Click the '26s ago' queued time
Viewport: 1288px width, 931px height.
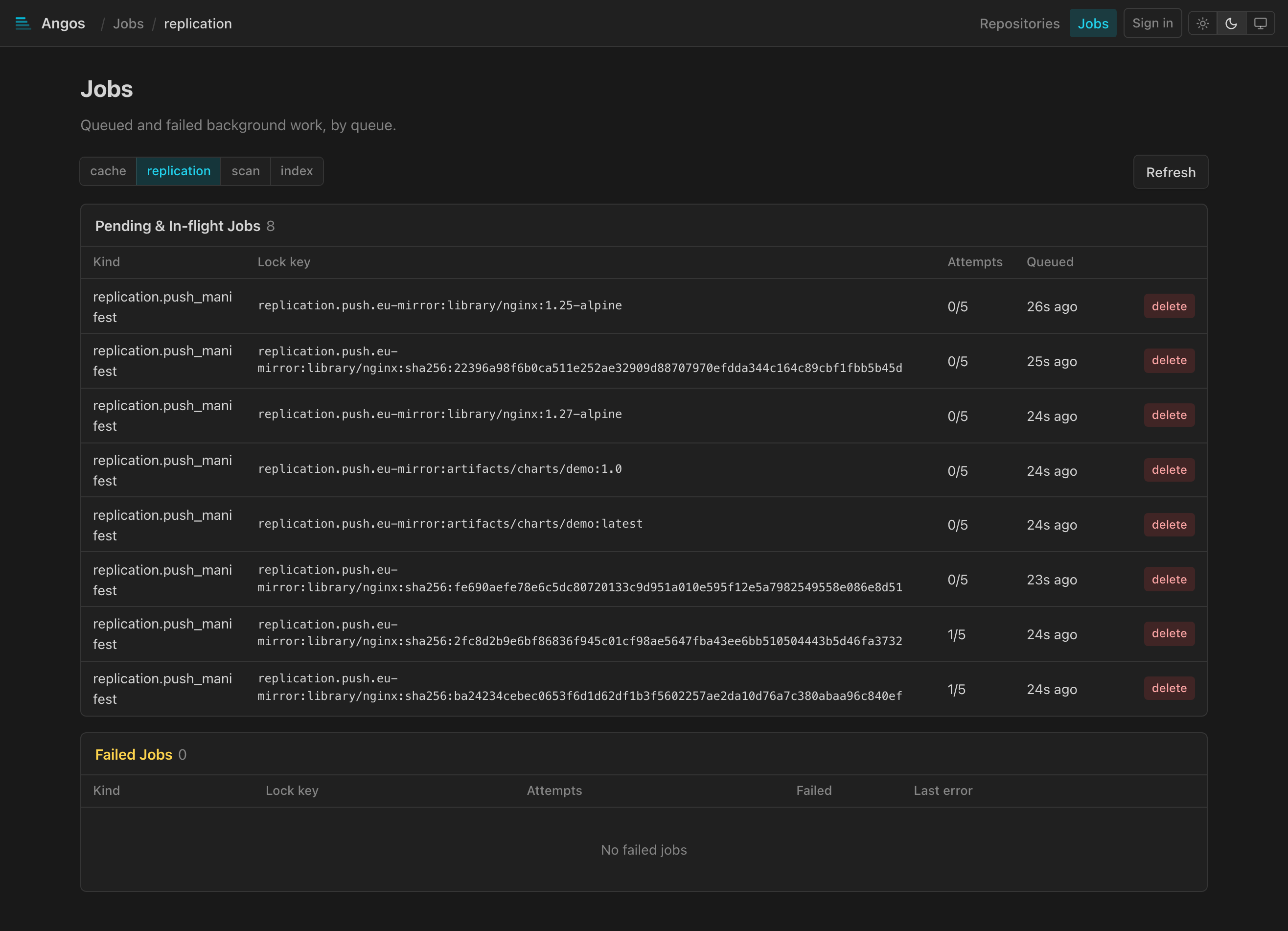pyautogui.click(x=1052, y=307)
